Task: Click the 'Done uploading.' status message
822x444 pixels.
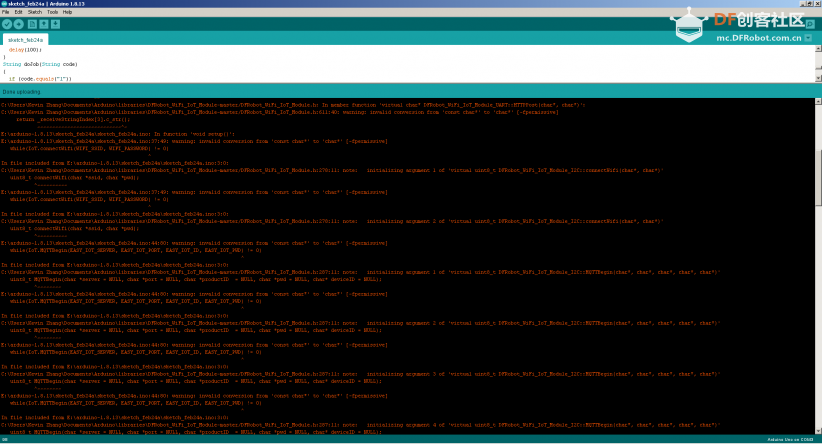Action: (21, 92)
